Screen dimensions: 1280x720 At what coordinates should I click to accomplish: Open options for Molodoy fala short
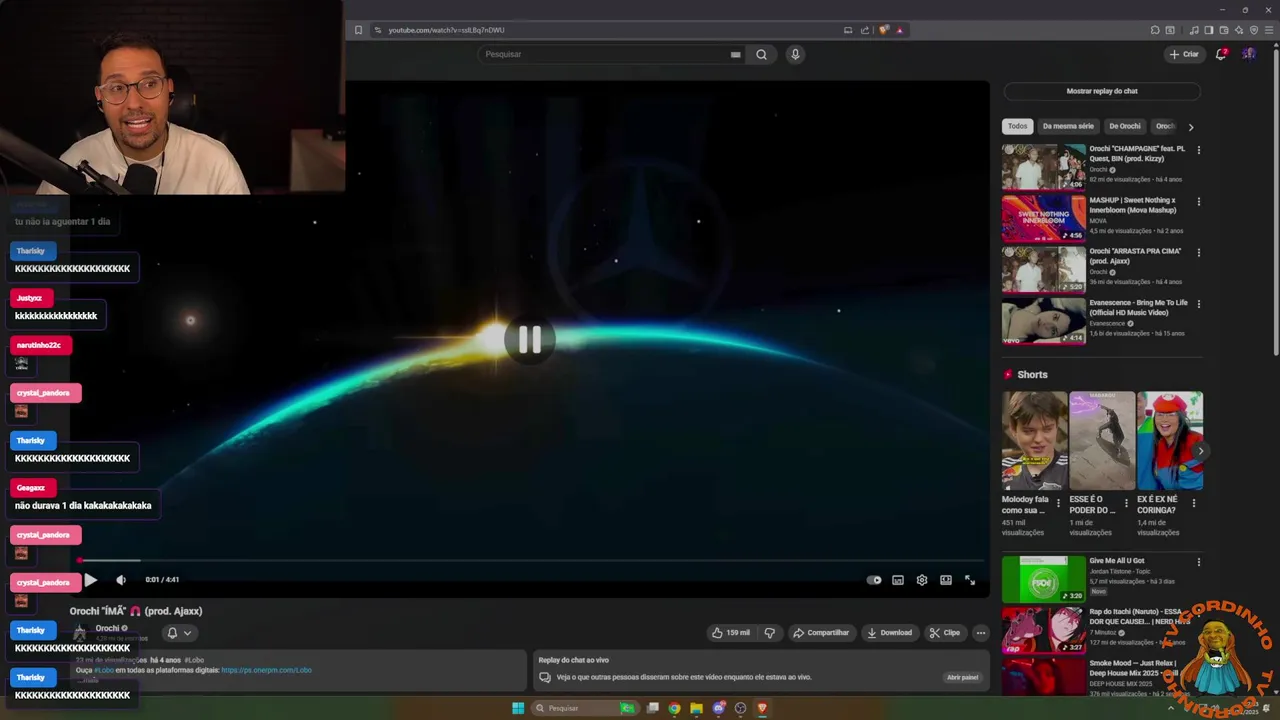(x=1058, y=503)
